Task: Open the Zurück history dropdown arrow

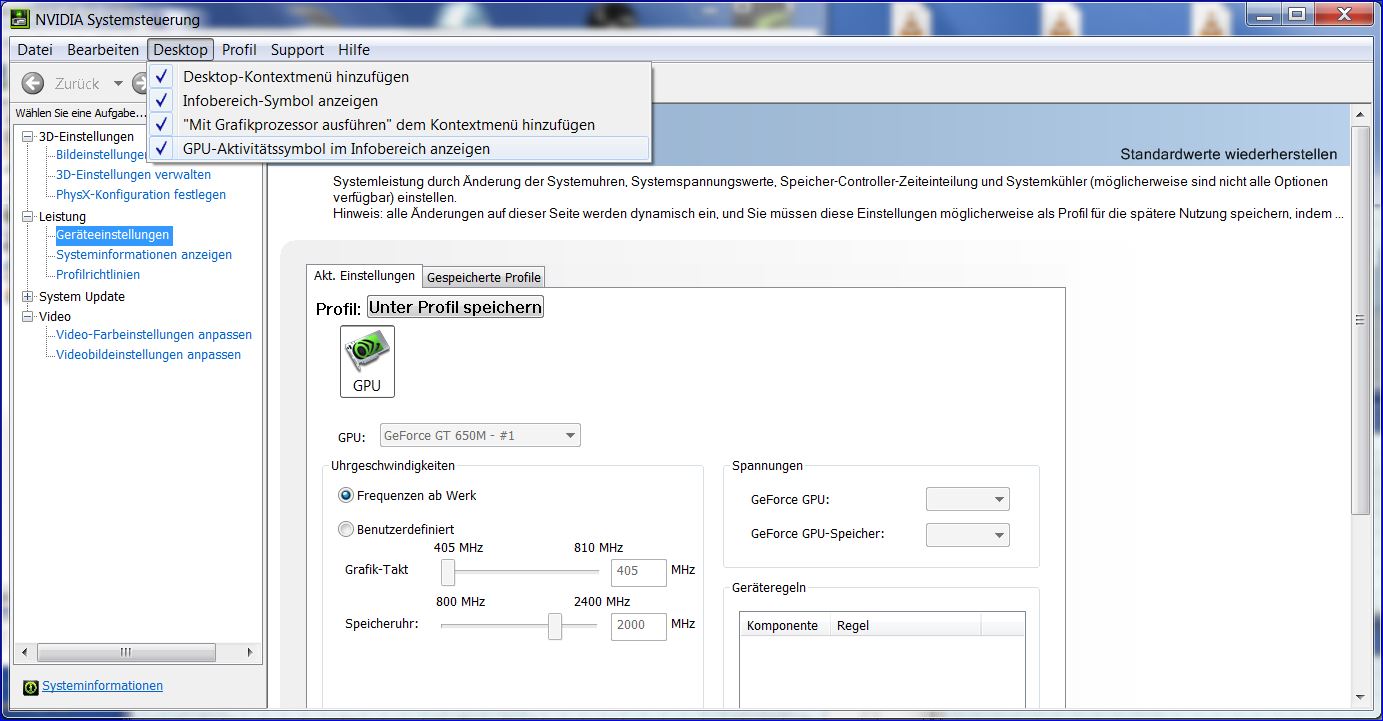Action: point(118,84)
